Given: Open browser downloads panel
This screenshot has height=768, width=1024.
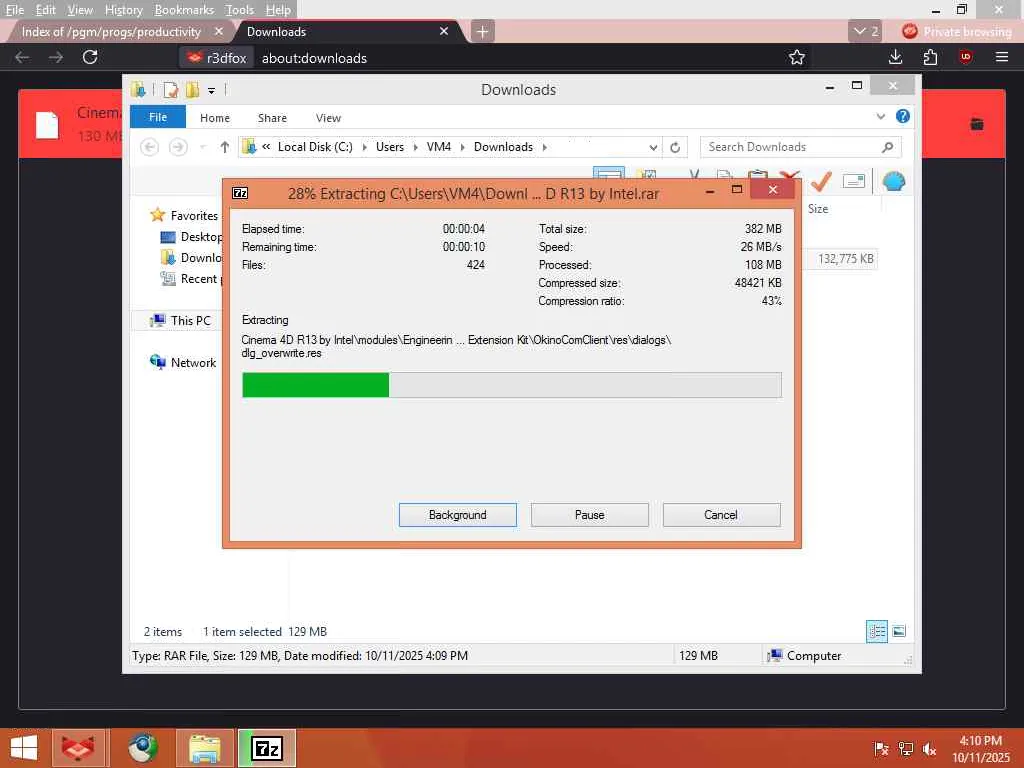Looking at the screenshot, I should 895,57.
